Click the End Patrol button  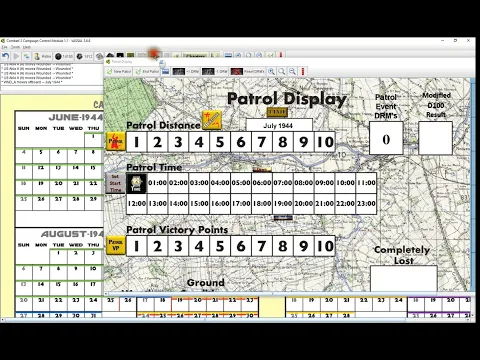[147, 71]
